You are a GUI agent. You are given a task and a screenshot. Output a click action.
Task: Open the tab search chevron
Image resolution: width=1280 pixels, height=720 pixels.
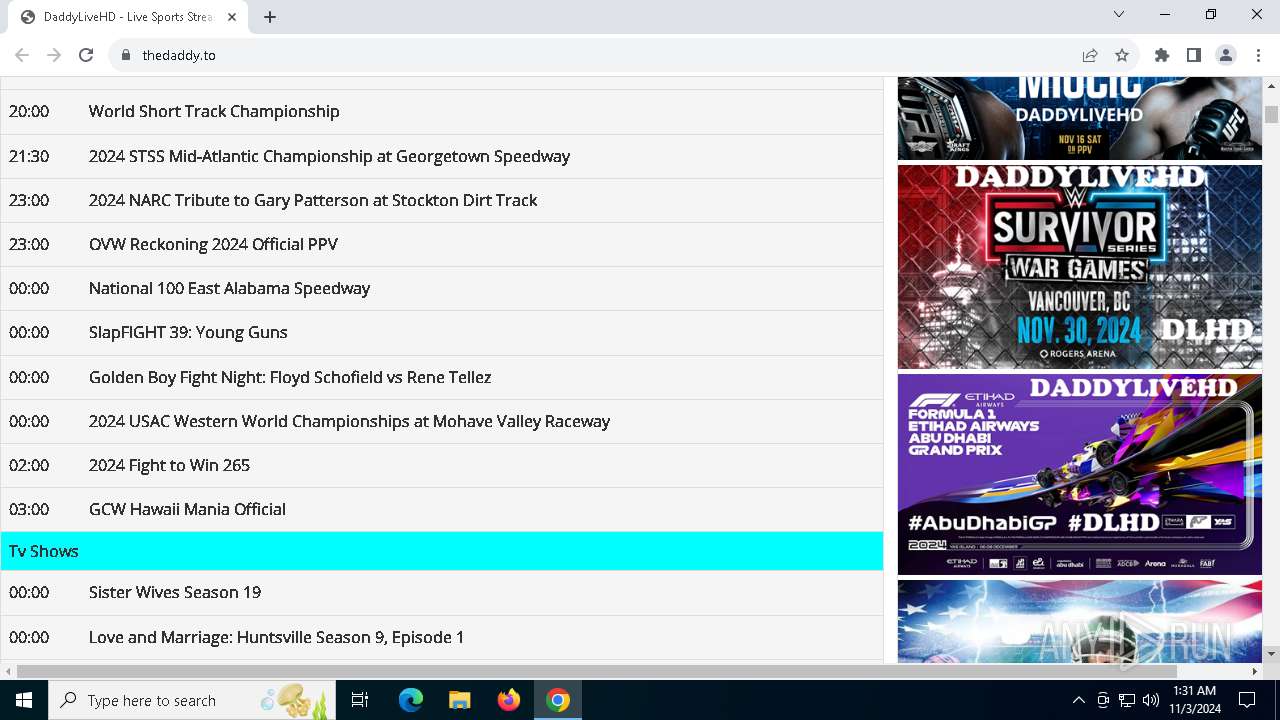(1119, 14)
